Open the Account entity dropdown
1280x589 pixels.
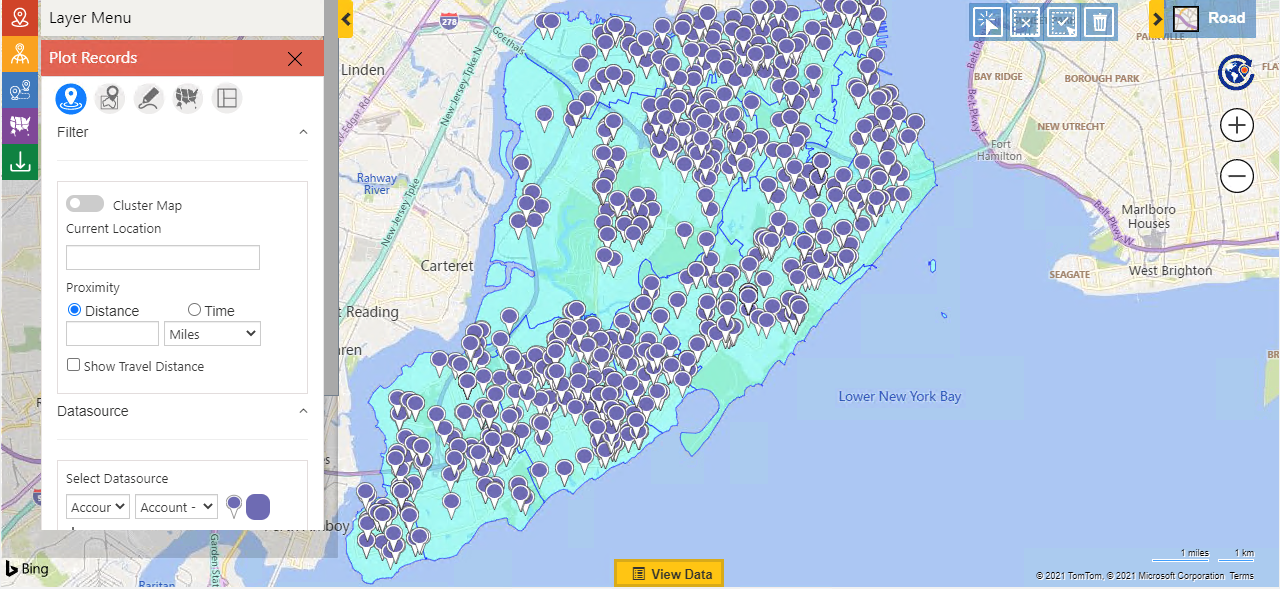point(98,507)
